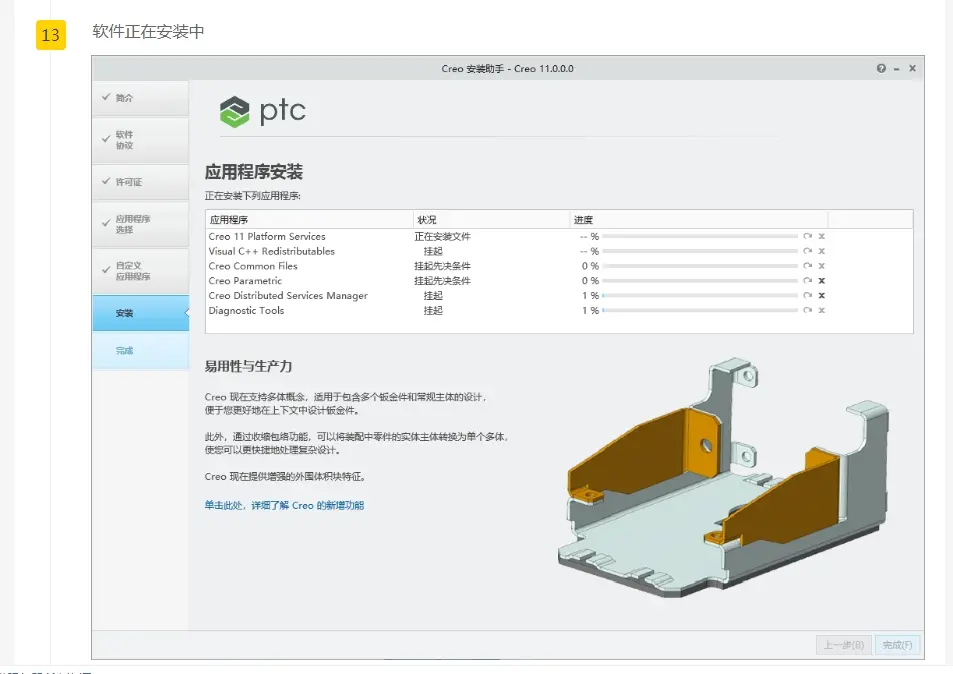The width and height of the screenshot is (953, 674).
Task: Click retry icon for Diagnostic Tools row
Action: click(x=807, y=310)
